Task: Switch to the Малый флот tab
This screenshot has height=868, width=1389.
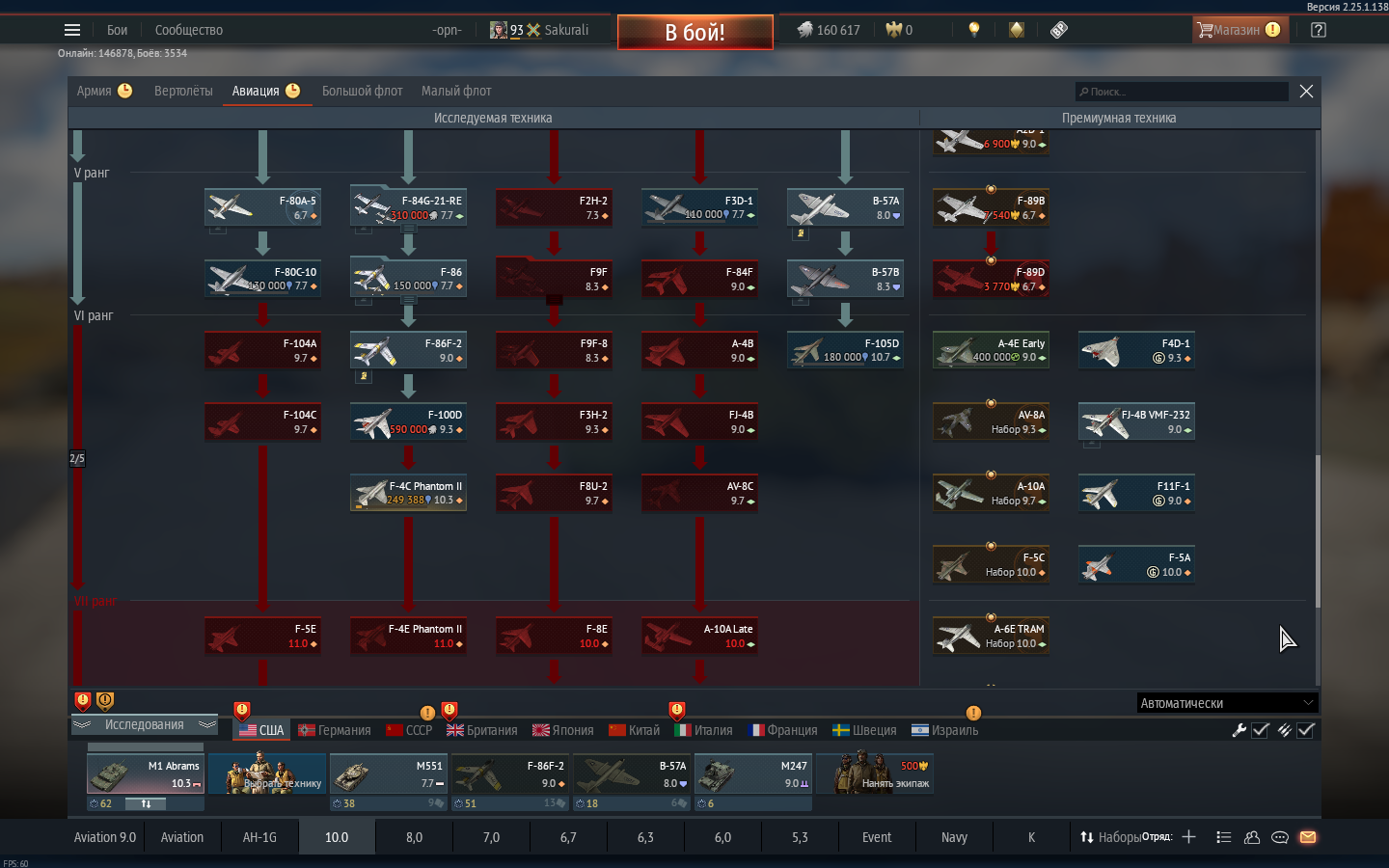Action: (x=456, y=91)
